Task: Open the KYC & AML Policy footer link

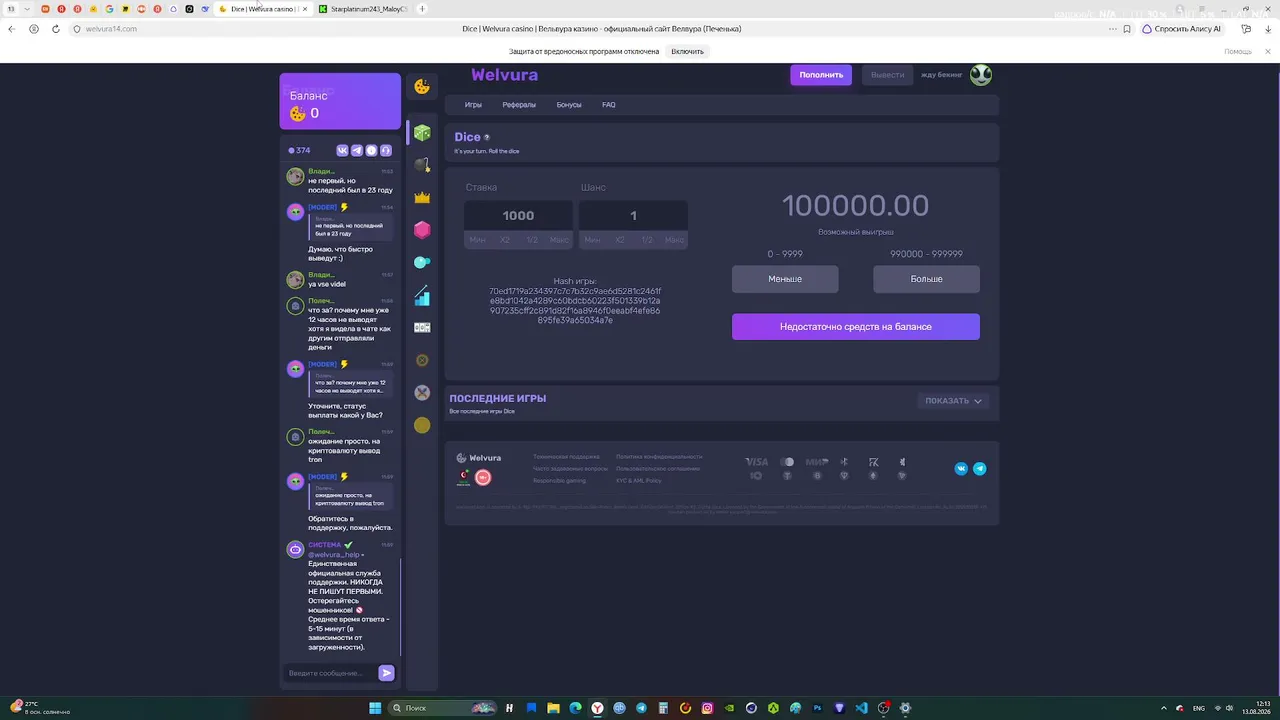Action: coord(639,481)
